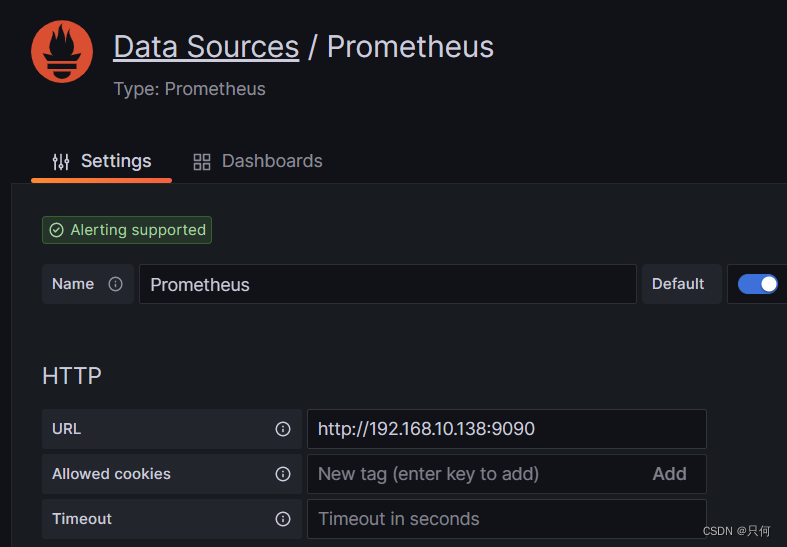Click the Name input field
Screen dimensions: 787x547
click(387, 284)
